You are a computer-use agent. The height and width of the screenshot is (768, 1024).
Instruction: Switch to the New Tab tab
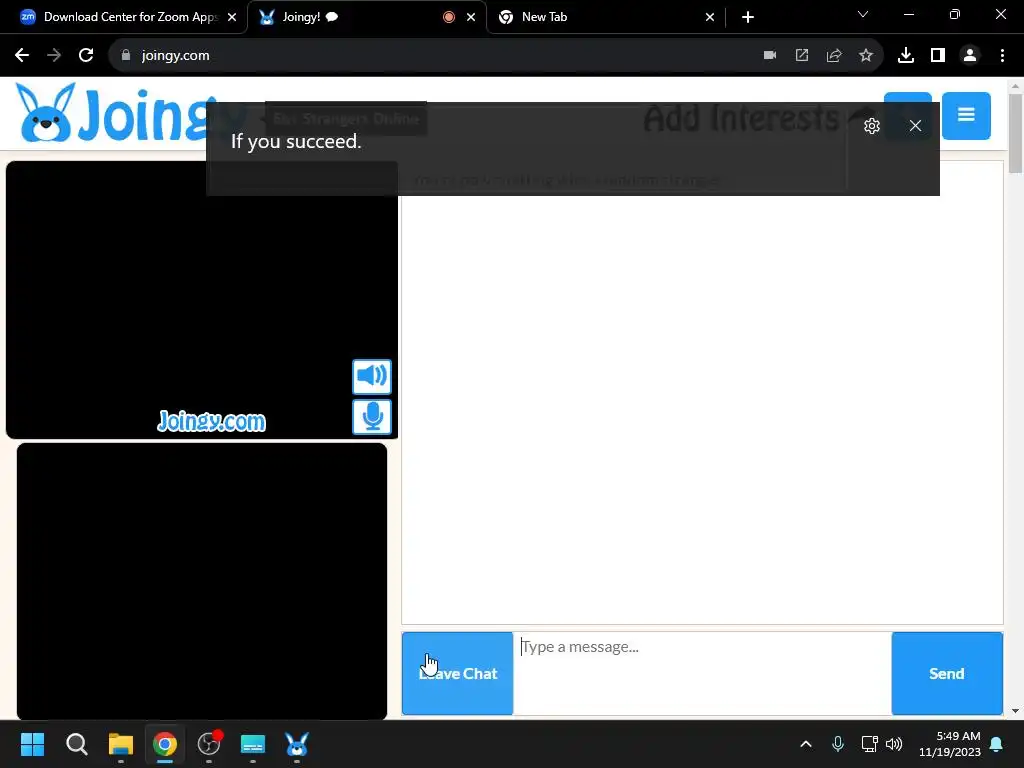coord(603,17)
